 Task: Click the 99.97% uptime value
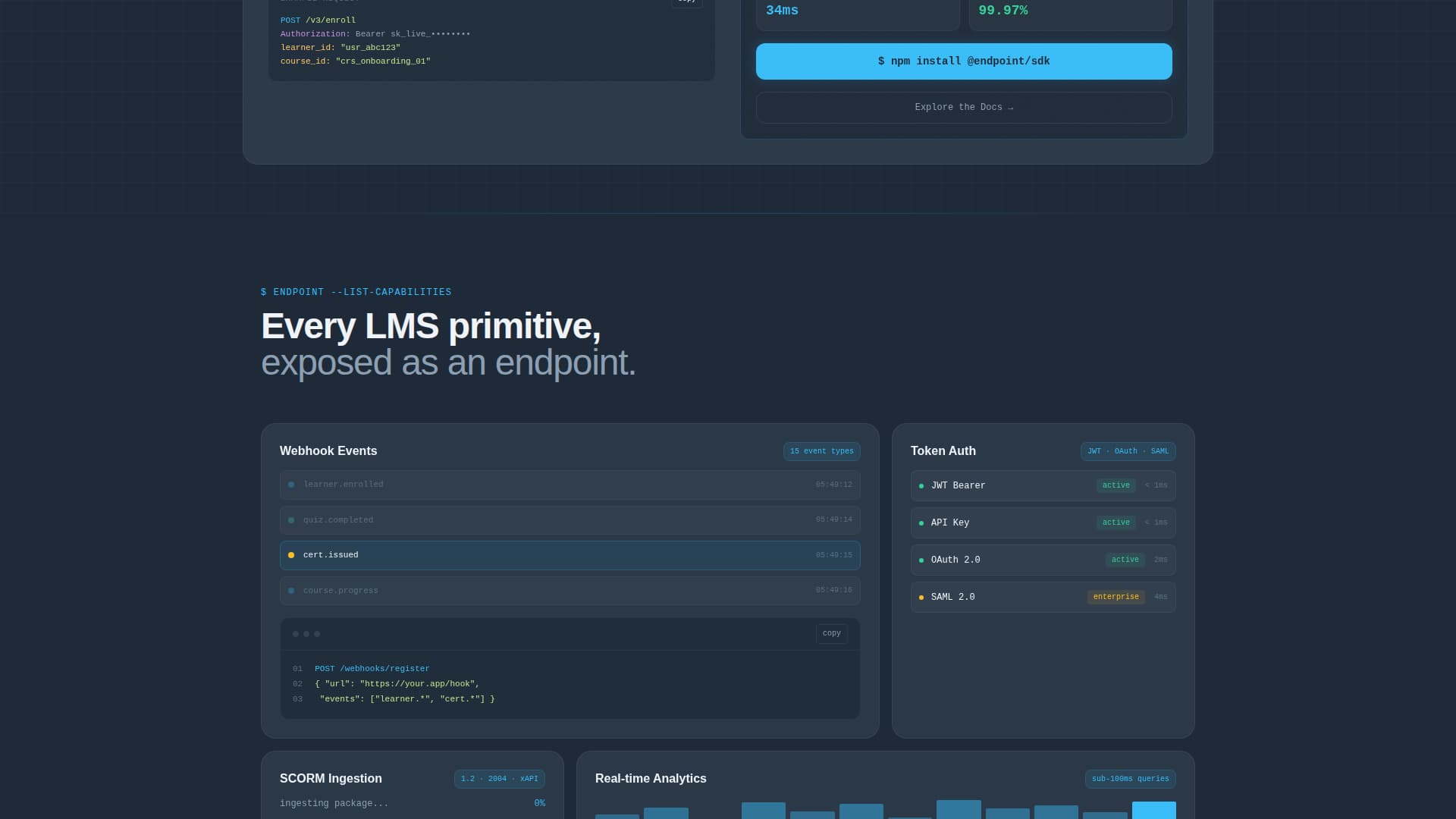point(1003,11)
